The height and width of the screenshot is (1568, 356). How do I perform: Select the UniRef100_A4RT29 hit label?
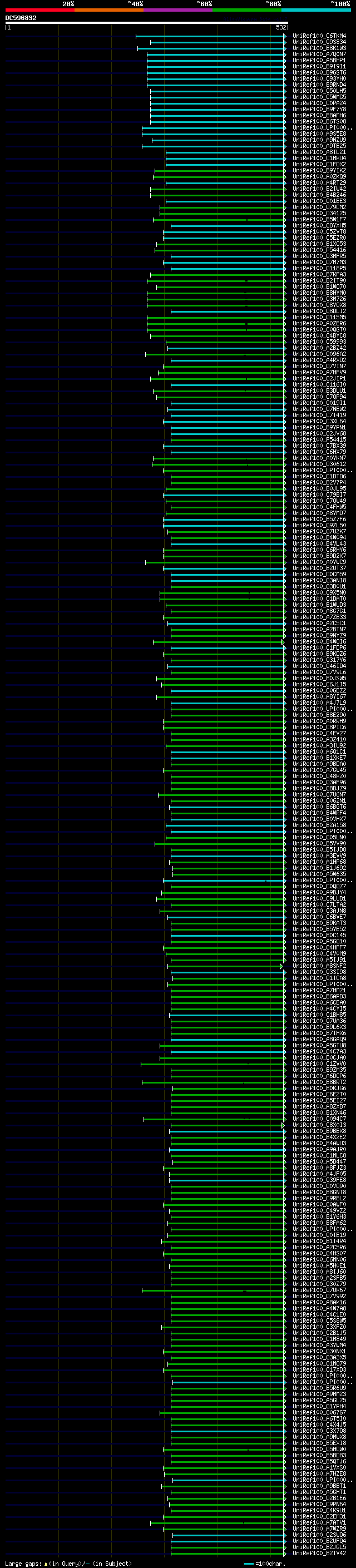coord(319,182)
